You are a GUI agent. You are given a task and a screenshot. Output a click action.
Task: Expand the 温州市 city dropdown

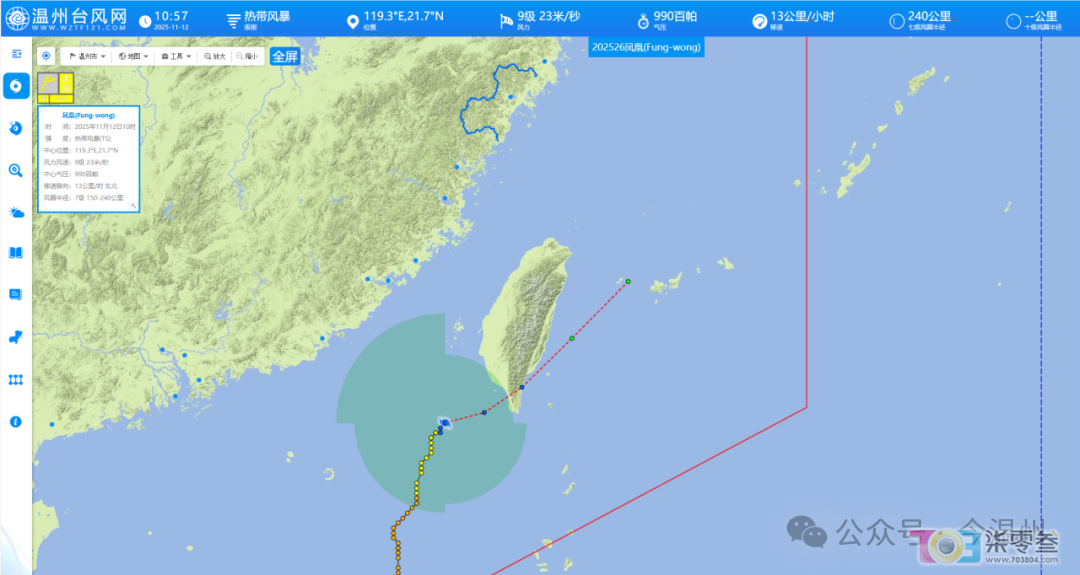click(x=87, y=56)
